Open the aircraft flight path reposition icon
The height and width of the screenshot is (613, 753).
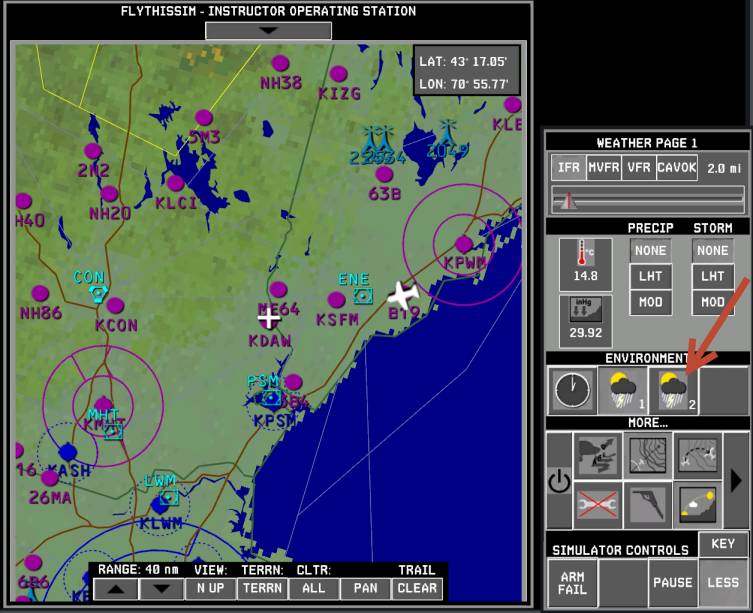pyautogui.click(x=698, y=455)
